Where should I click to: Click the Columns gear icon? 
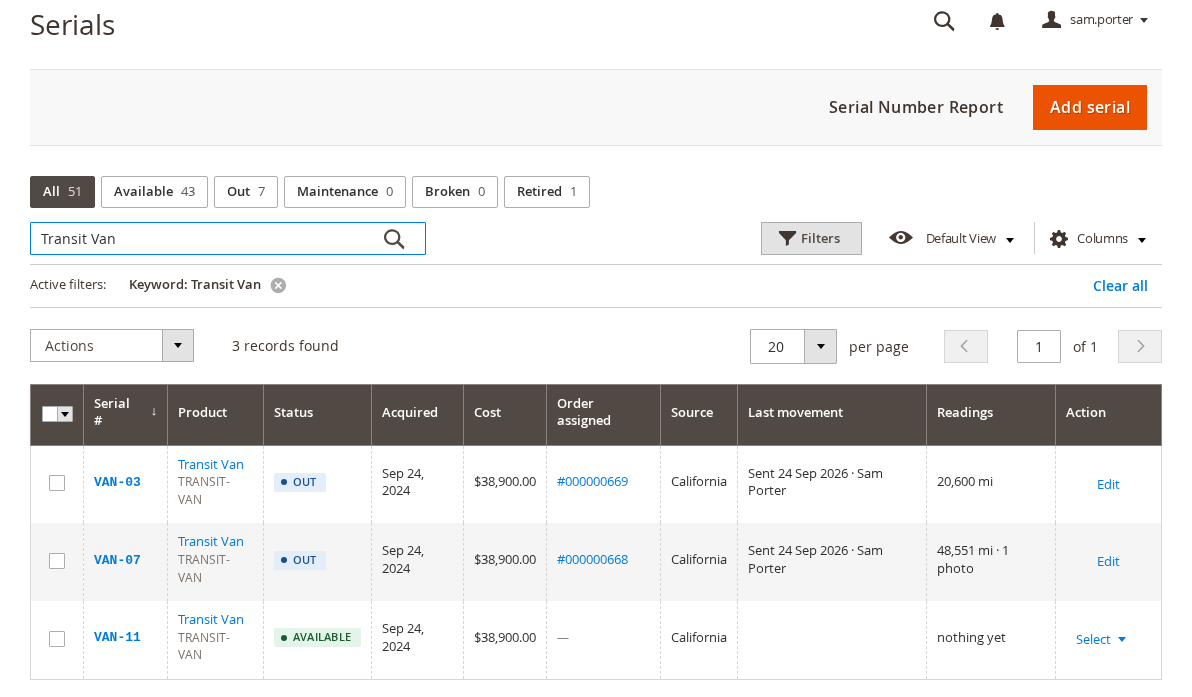1058,239
